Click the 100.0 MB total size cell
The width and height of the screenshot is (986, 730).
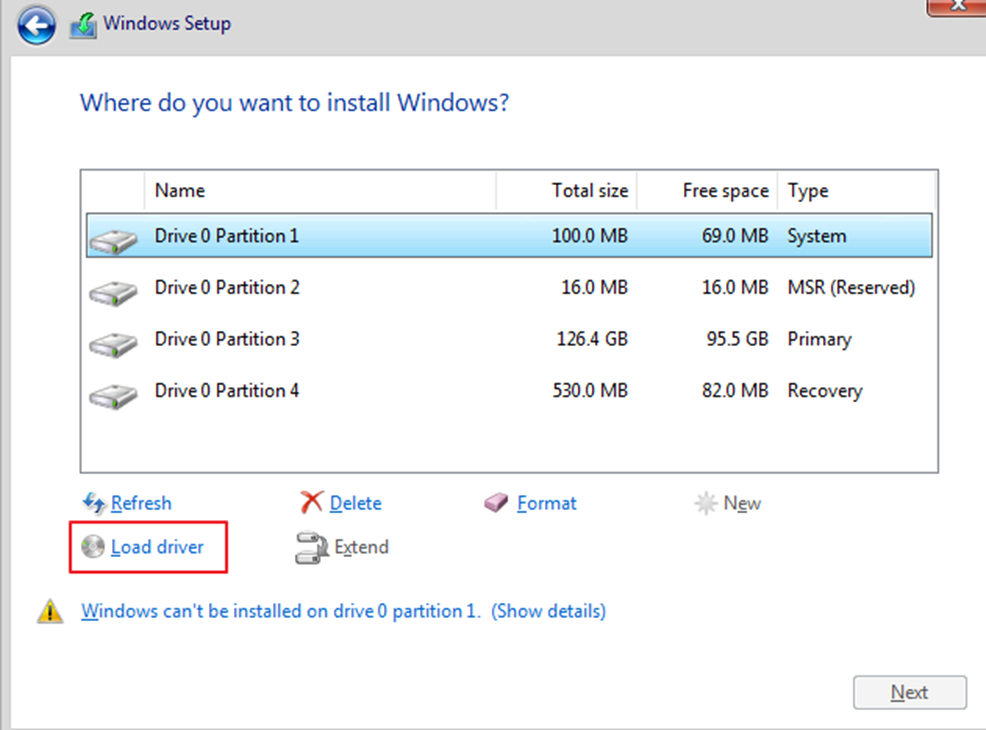pos(590,236)
